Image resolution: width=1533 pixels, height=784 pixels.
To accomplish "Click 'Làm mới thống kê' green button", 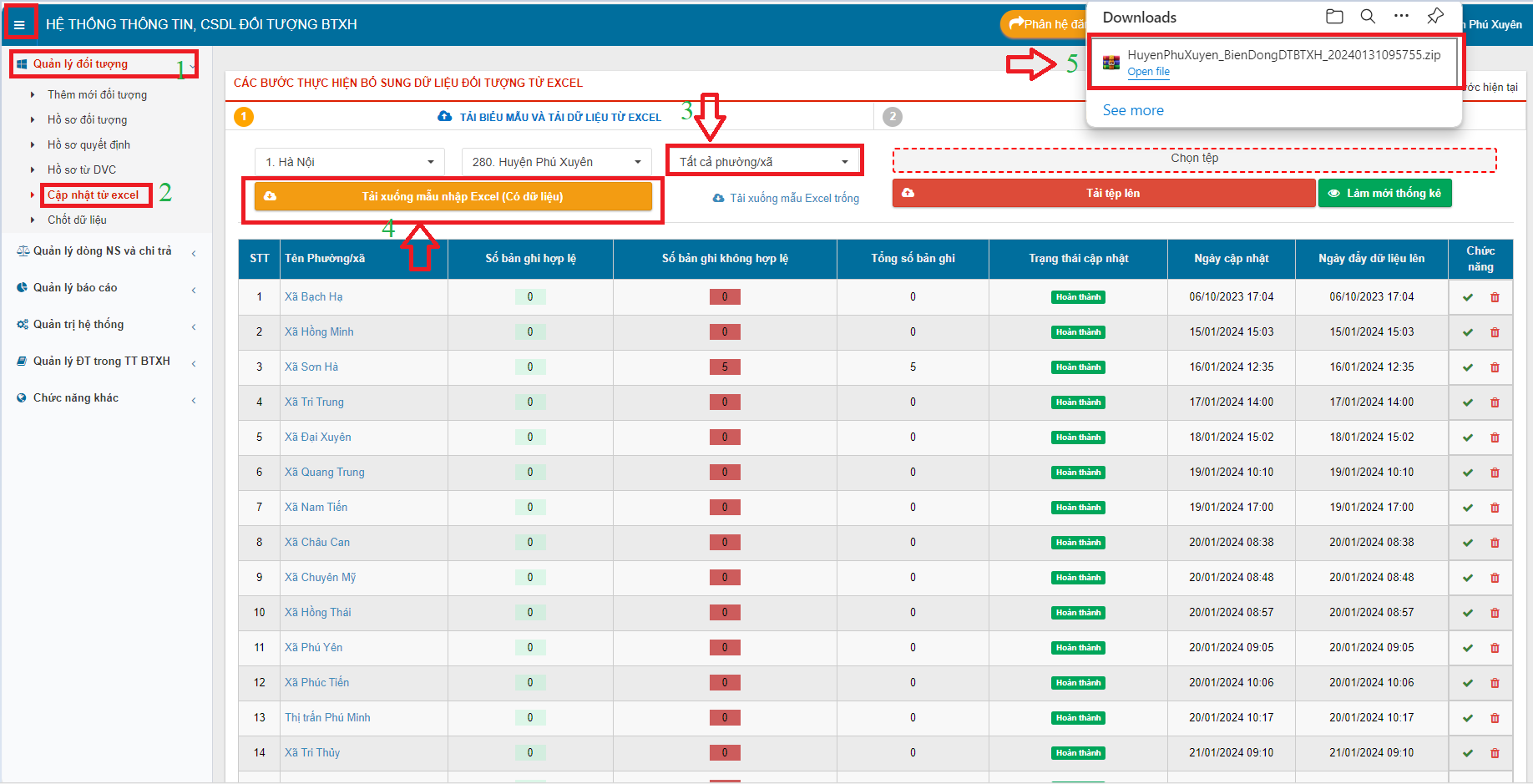I will pos(1384,194).
